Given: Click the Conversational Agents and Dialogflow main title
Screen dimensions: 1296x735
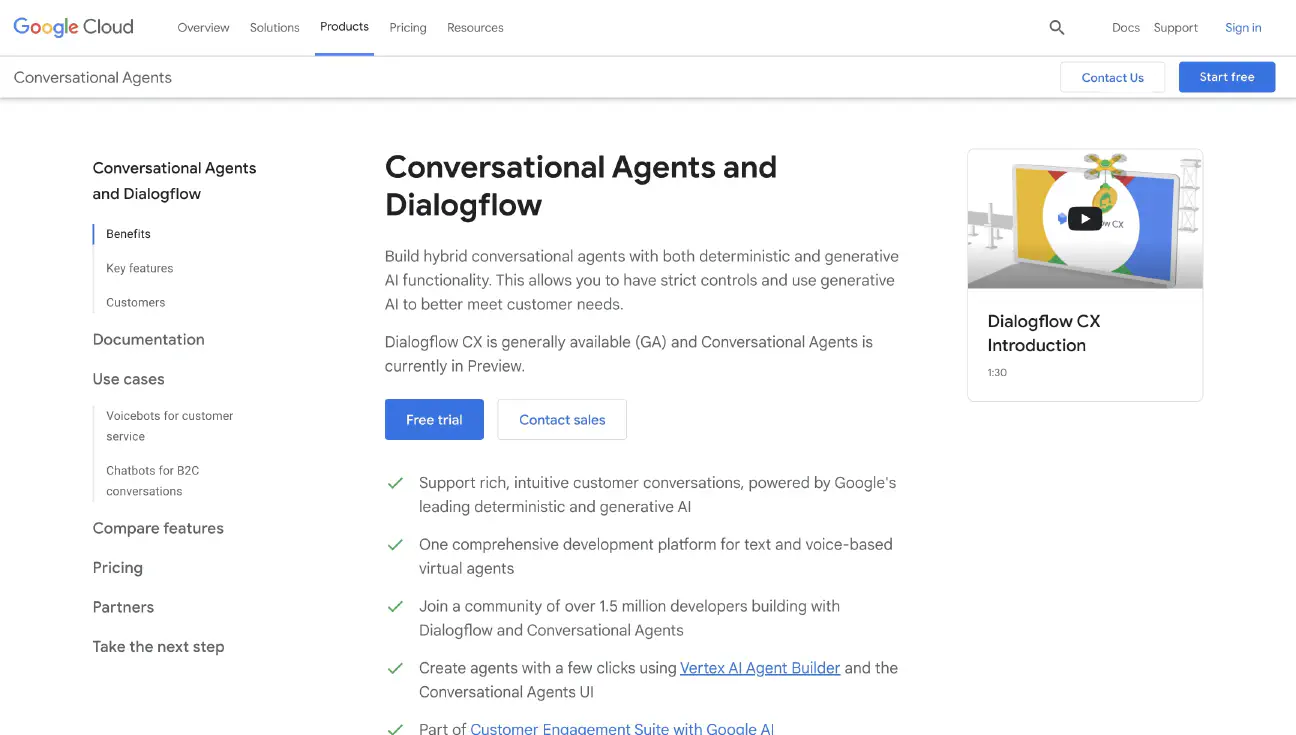Looking at the screenshot, I should tap(581, 186).
